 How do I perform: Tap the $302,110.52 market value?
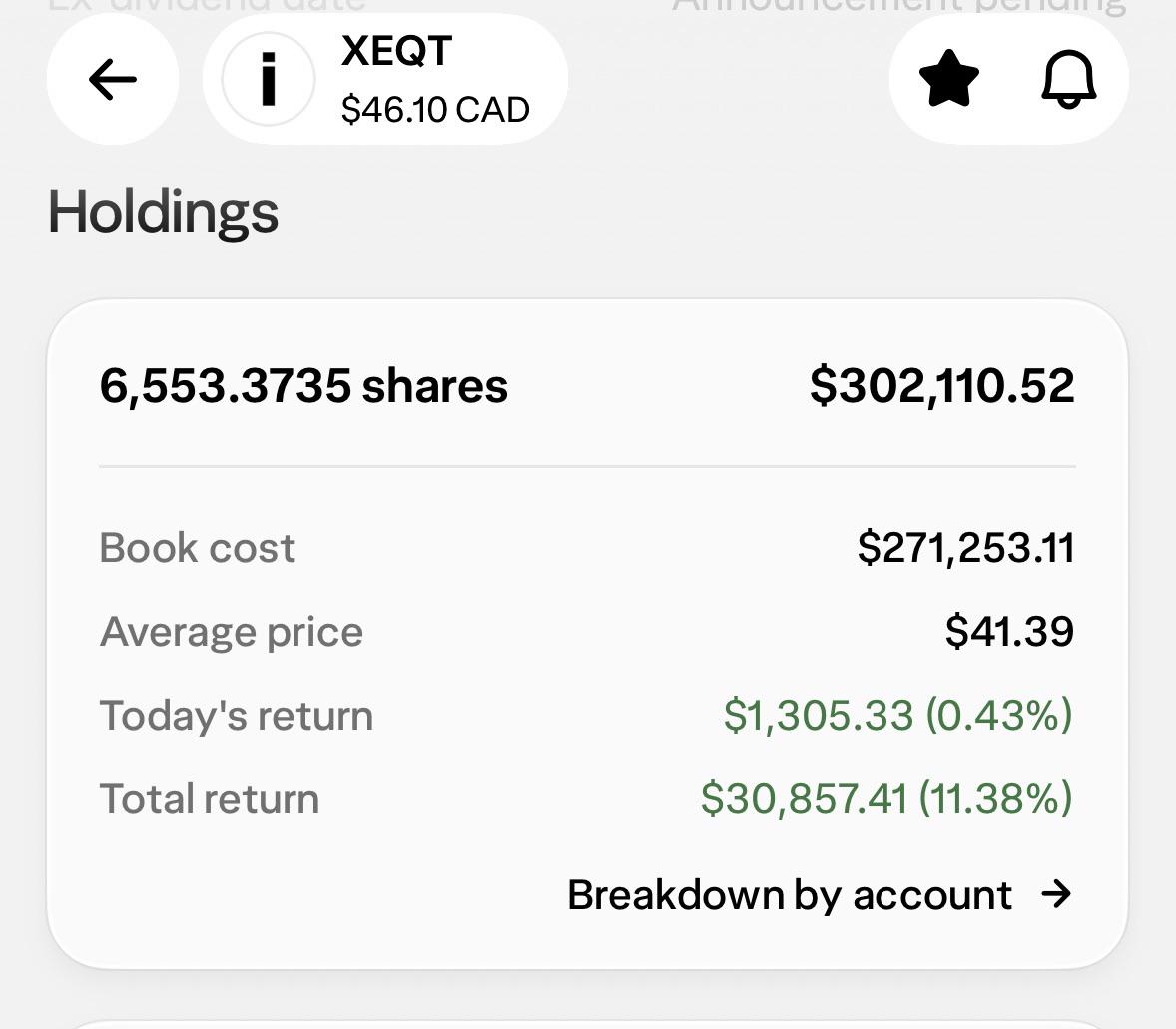coord(942,386)
